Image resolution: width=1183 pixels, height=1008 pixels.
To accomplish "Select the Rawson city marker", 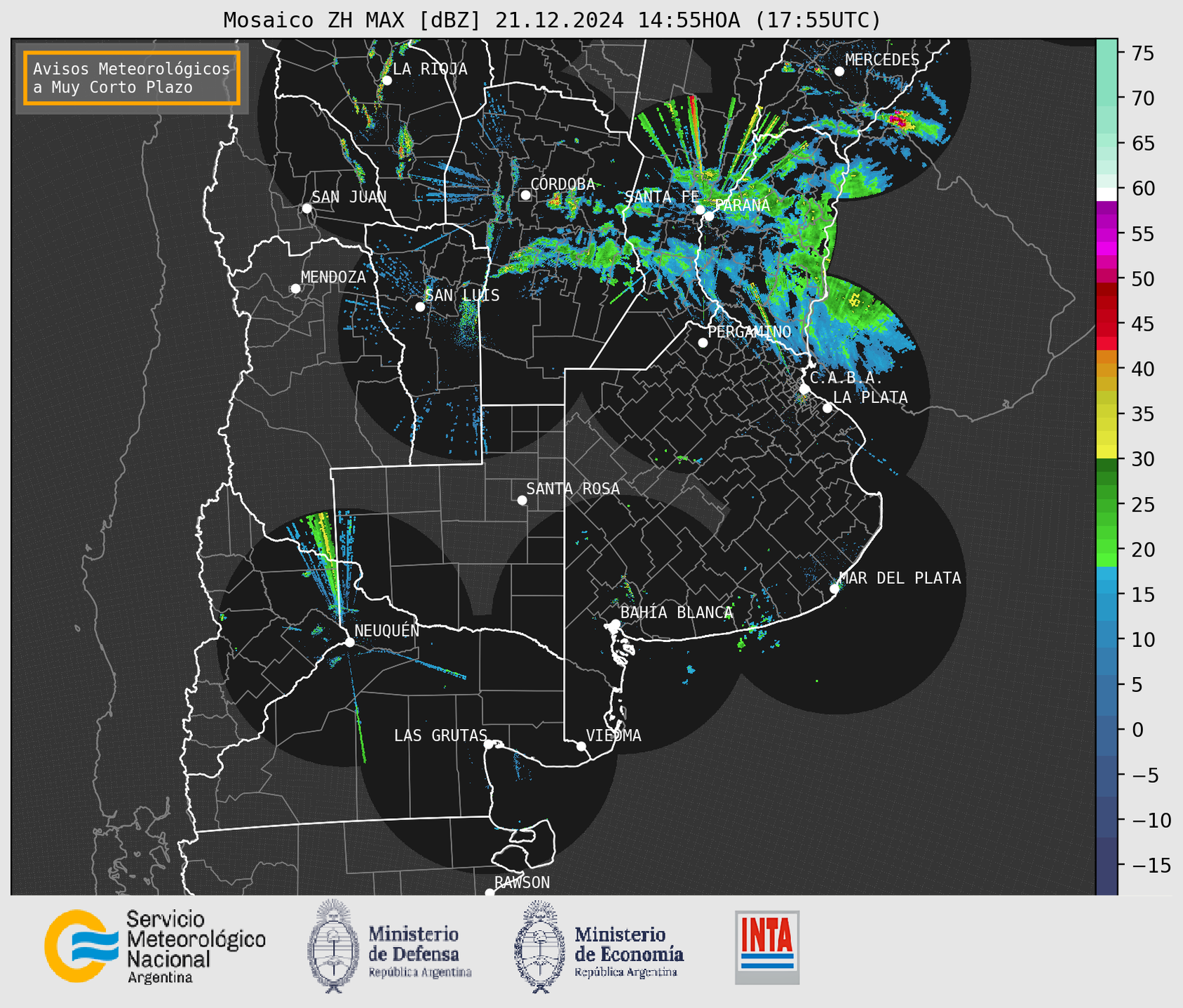I will click(489, 893).
